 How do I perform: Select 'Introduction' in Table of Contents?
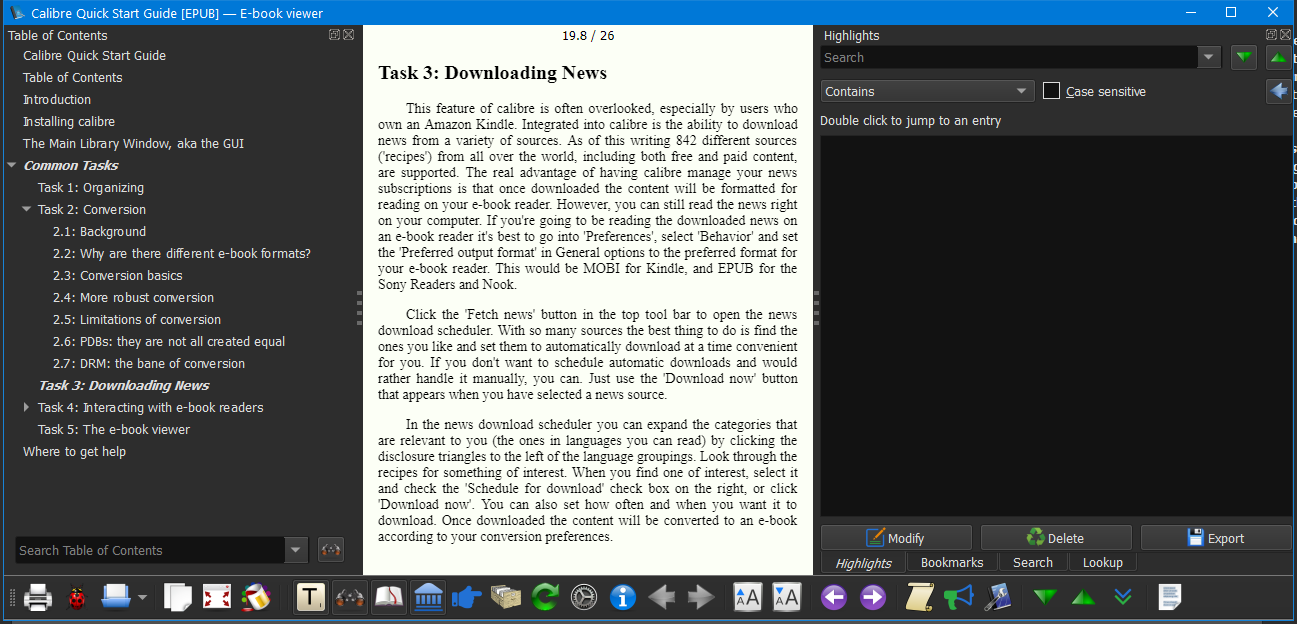coord(57,100)
